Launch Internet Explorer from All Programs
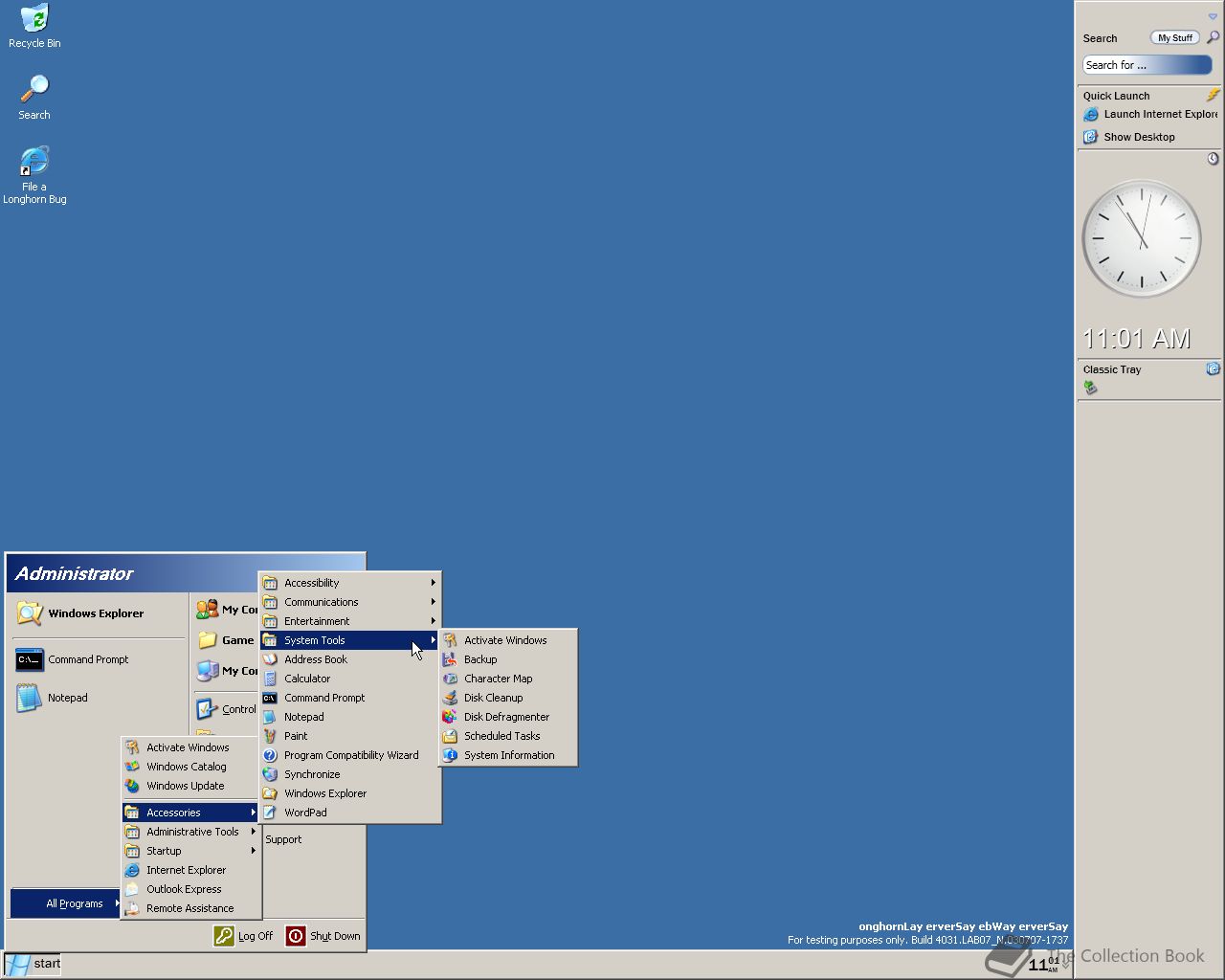This screenshot has width=1225, height=980. [191, 870]
